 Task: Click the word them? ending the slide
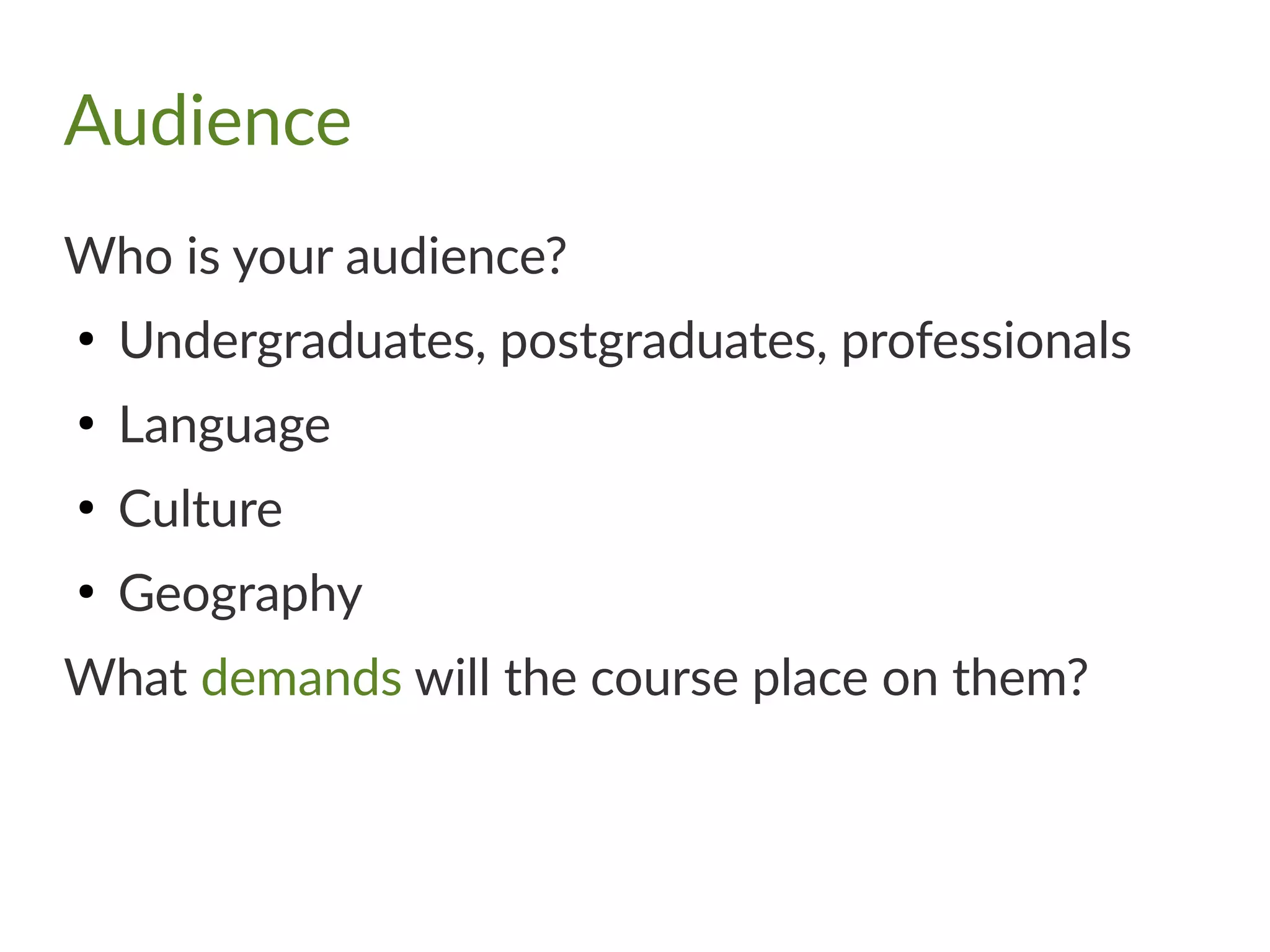tap(1020, 677)
